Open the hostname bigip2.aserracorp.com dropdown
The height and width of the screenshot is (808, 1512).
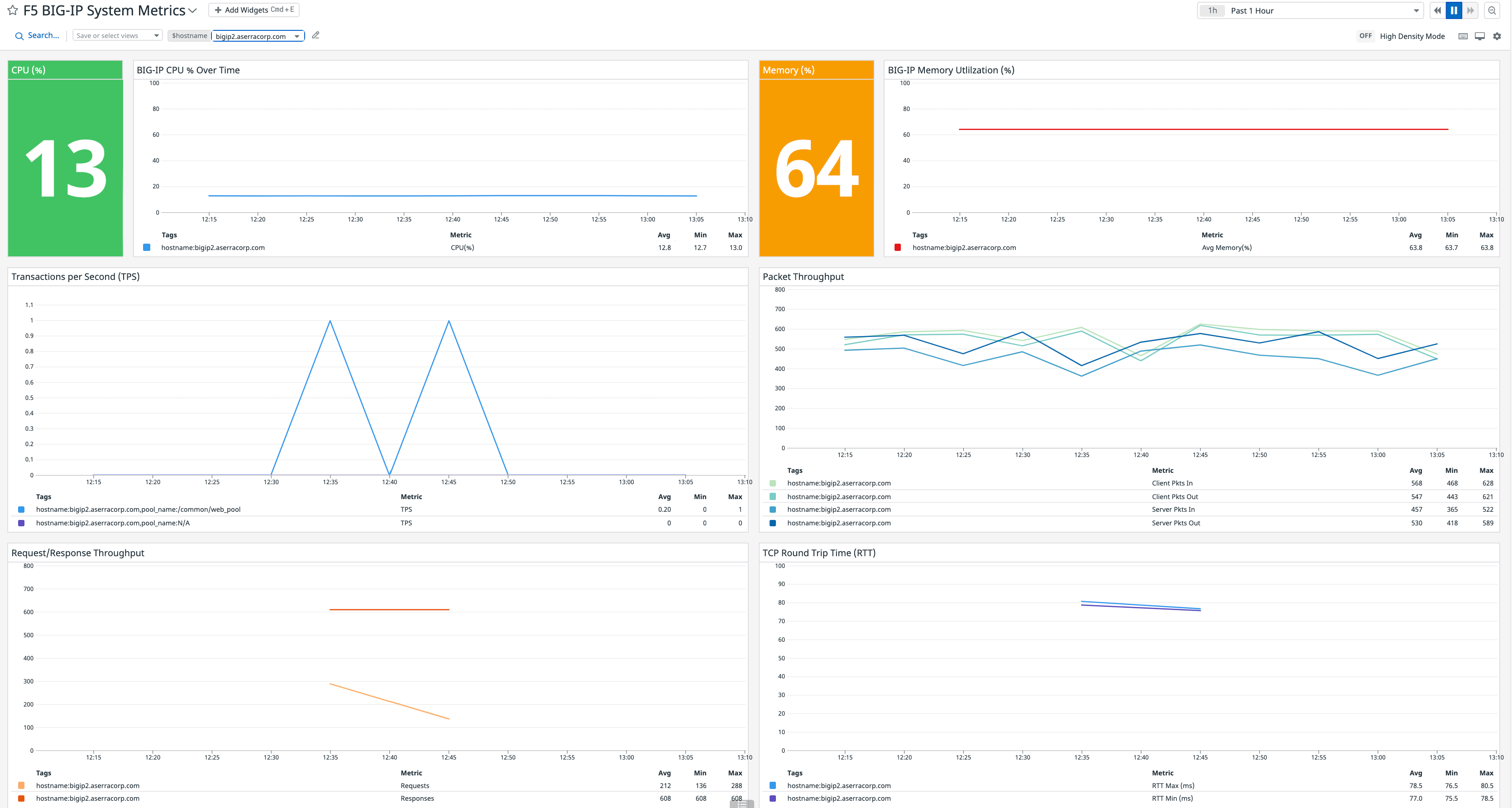point(258,36)
